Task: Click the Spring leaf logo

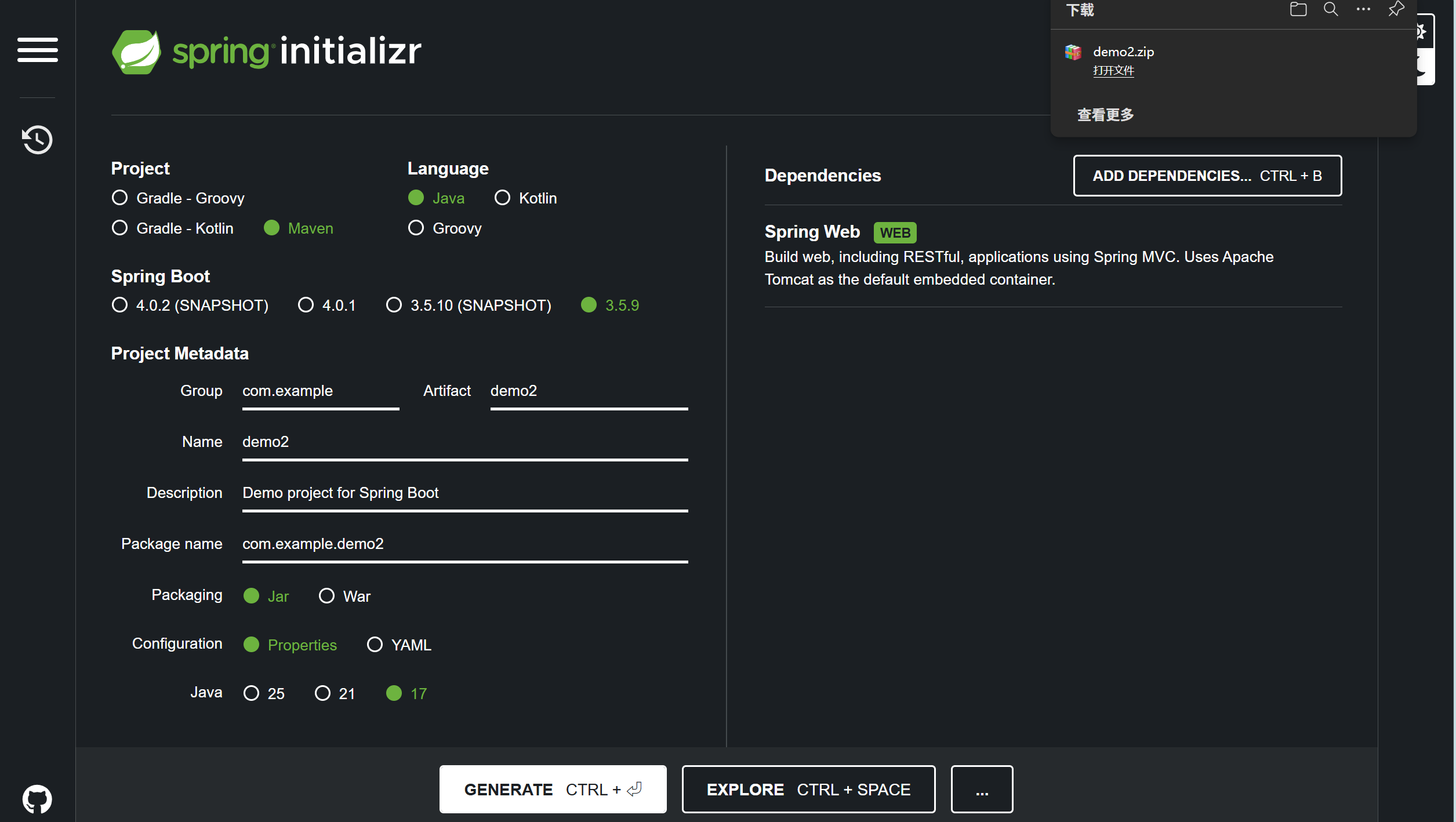Action: click(137, 52)
